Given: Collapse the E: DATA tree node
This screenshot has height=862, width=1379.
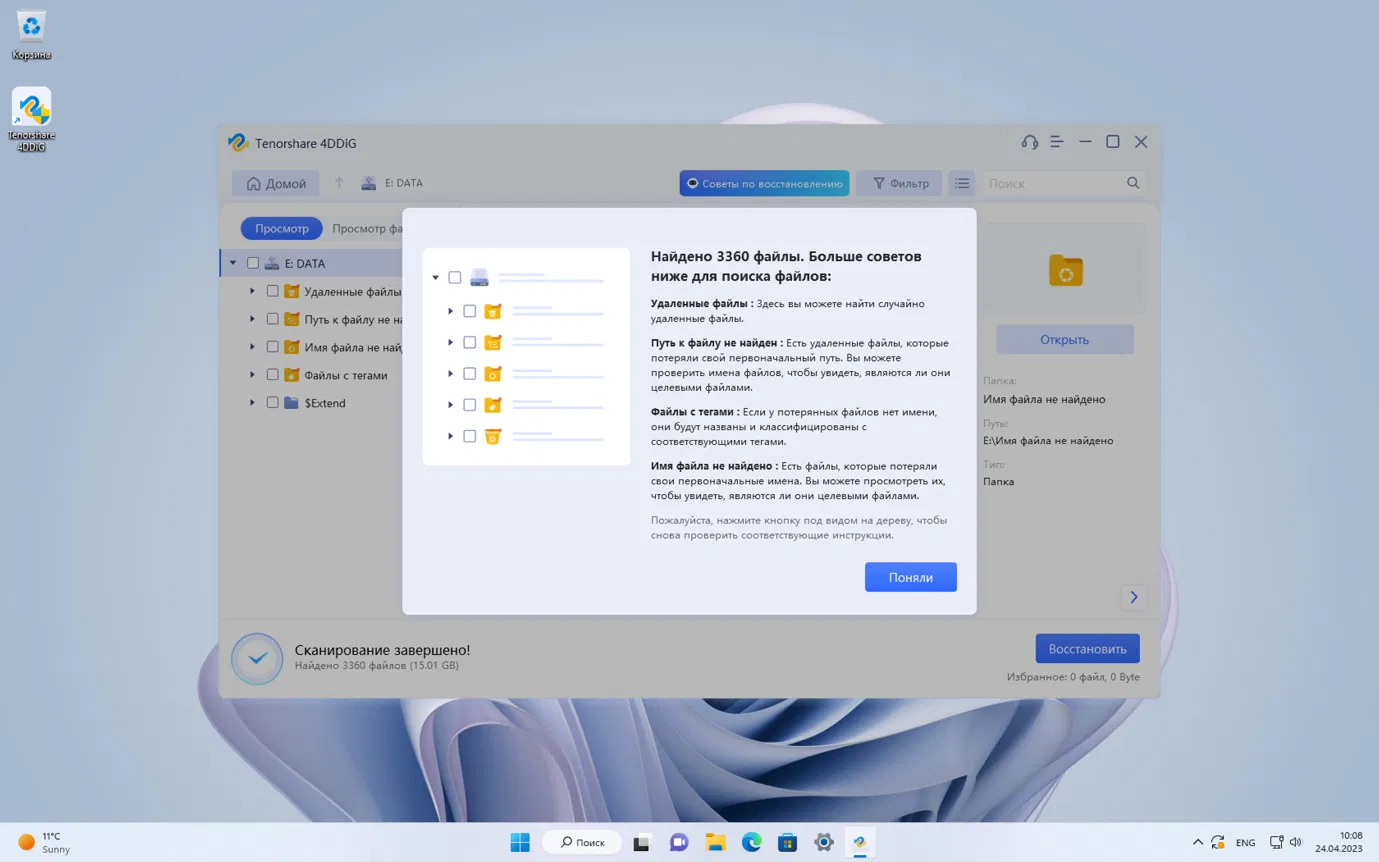Looking at the screenshot, I should coord(233,263).
